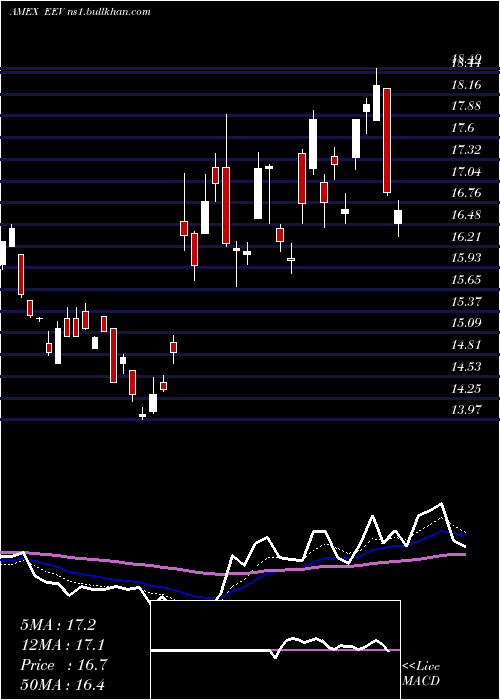Click the 5MA : 17.2 readout
The image size is (500, 700).
click(58, 625)
